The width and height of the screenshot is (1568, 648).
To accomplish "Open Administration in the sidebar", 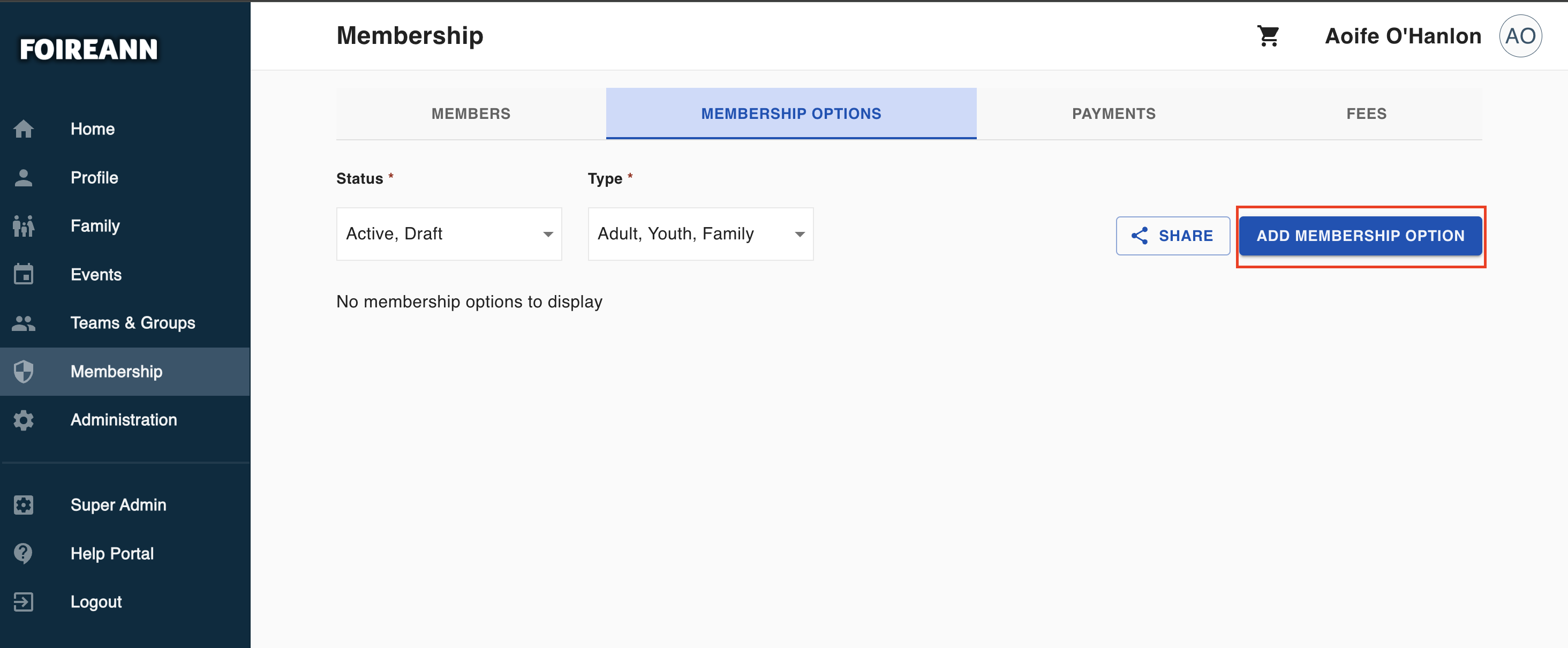I will [x=125, y=420].
